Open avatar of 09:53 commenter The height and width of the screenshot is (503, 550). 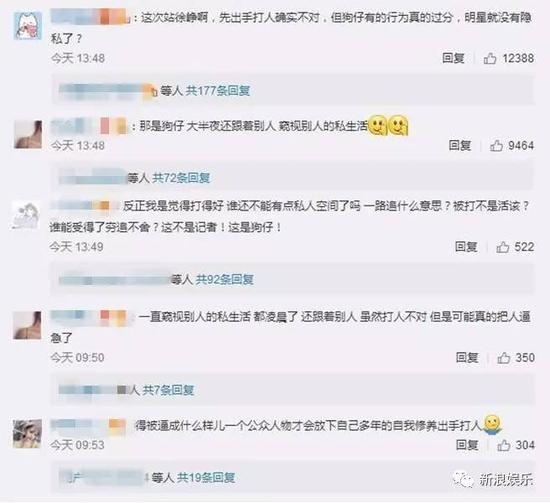tap(27, 434)
